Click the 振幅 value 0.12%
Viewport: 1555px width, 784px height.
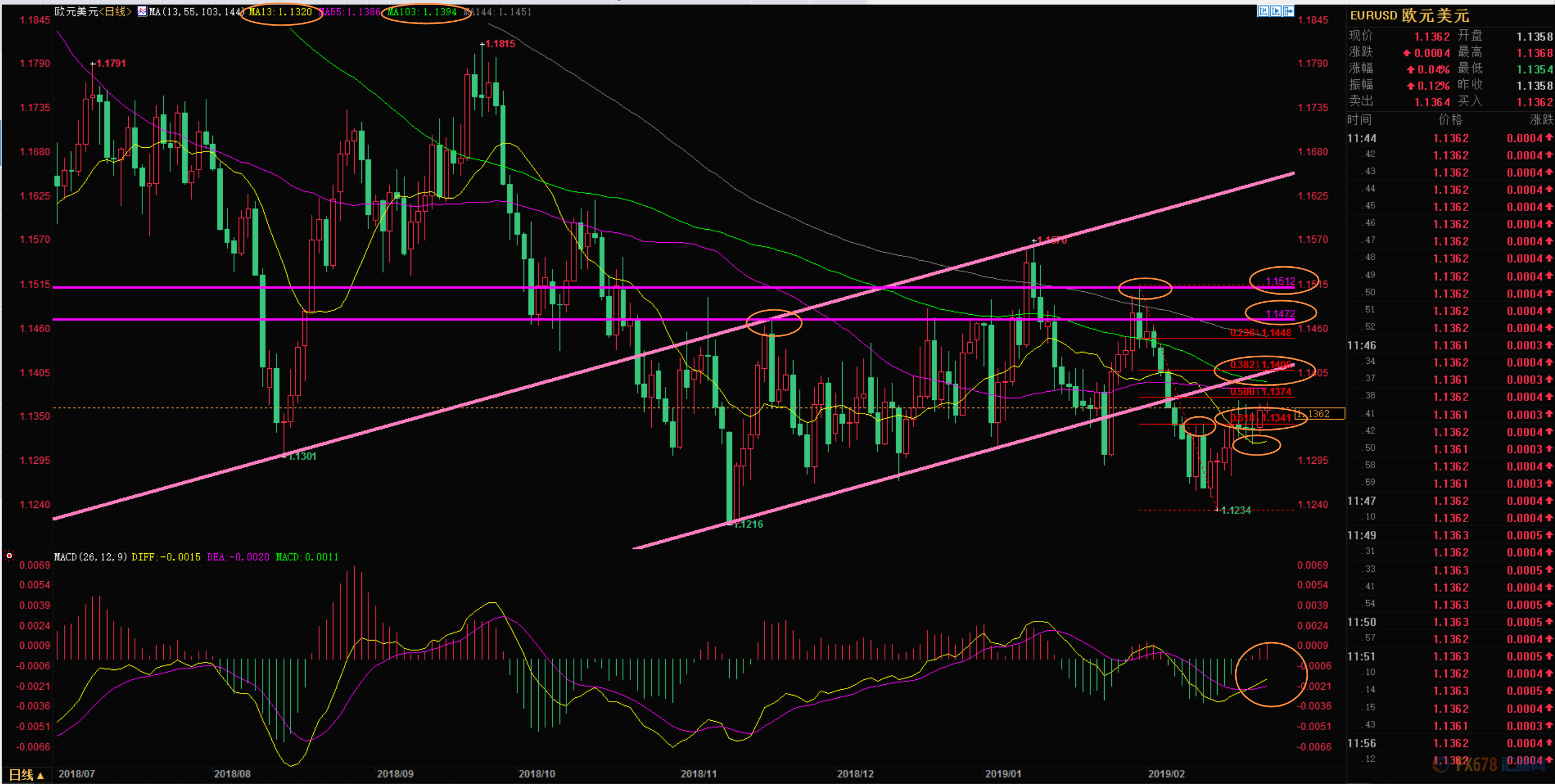tap(1433, 86)
